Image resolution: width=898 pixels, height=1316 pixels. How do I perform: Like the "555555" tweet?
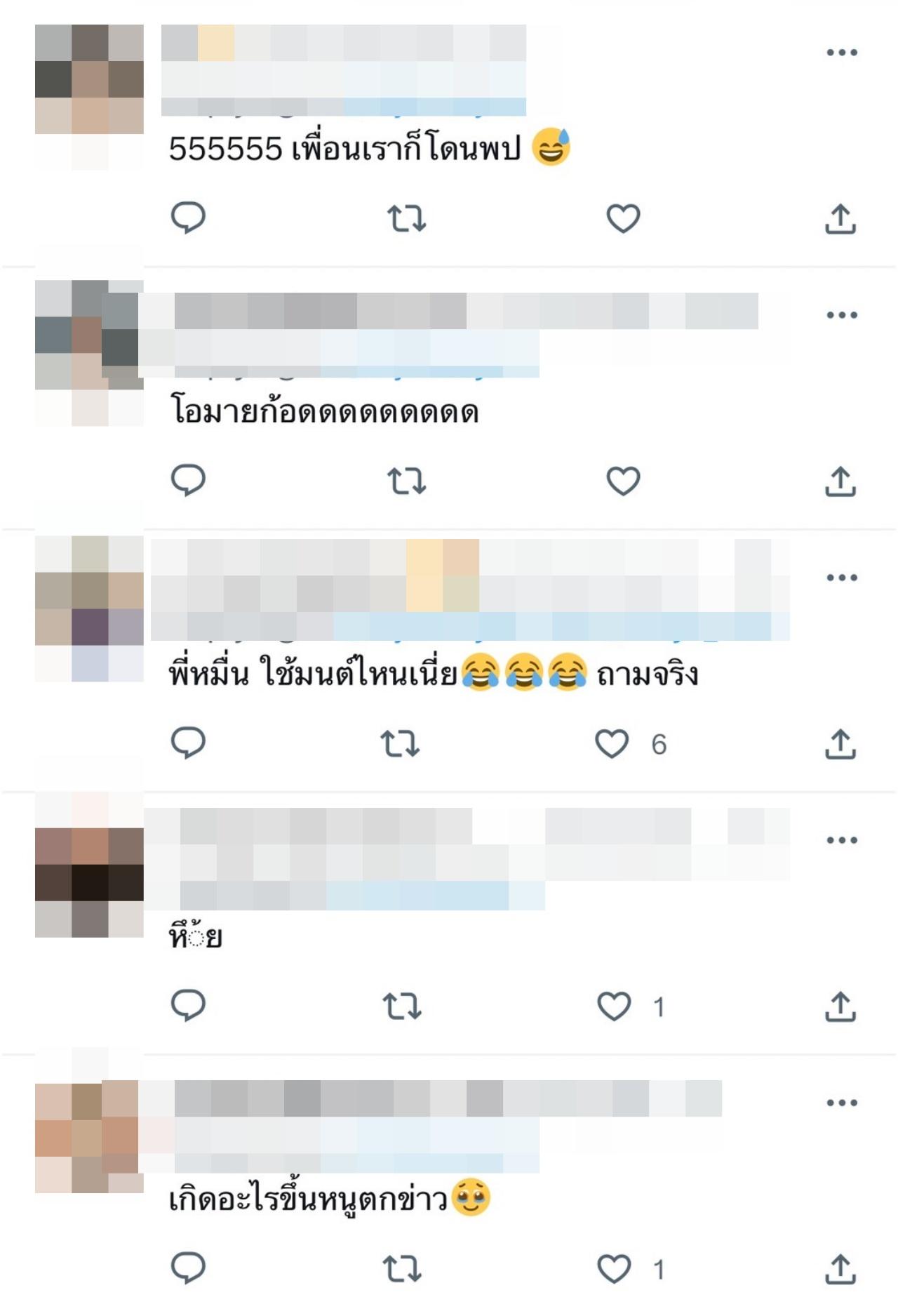[623, 218]
